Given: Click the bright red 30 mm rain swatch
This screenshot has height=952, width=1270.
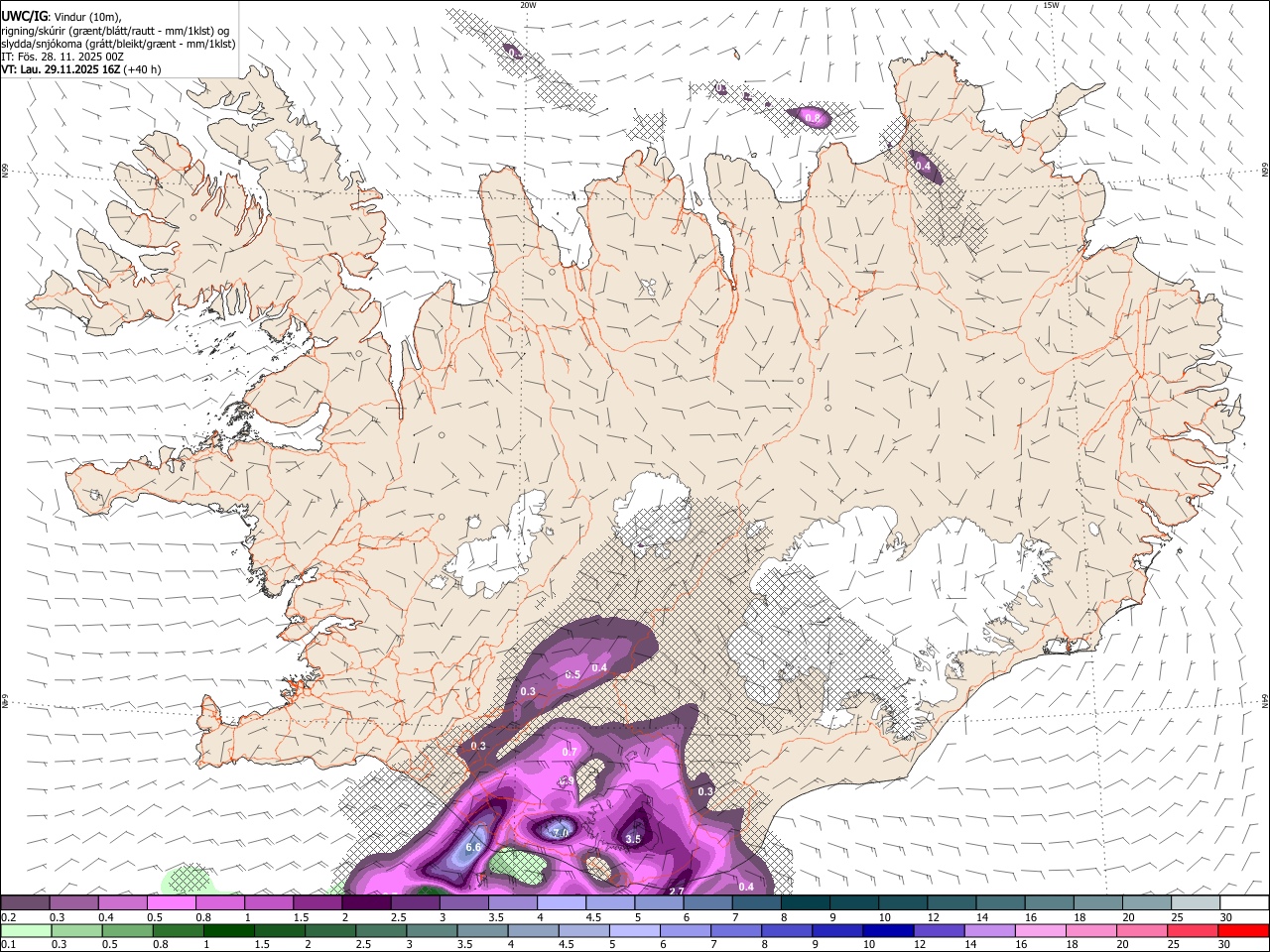Looking at the screenshot, I should tap(1243, 931).
